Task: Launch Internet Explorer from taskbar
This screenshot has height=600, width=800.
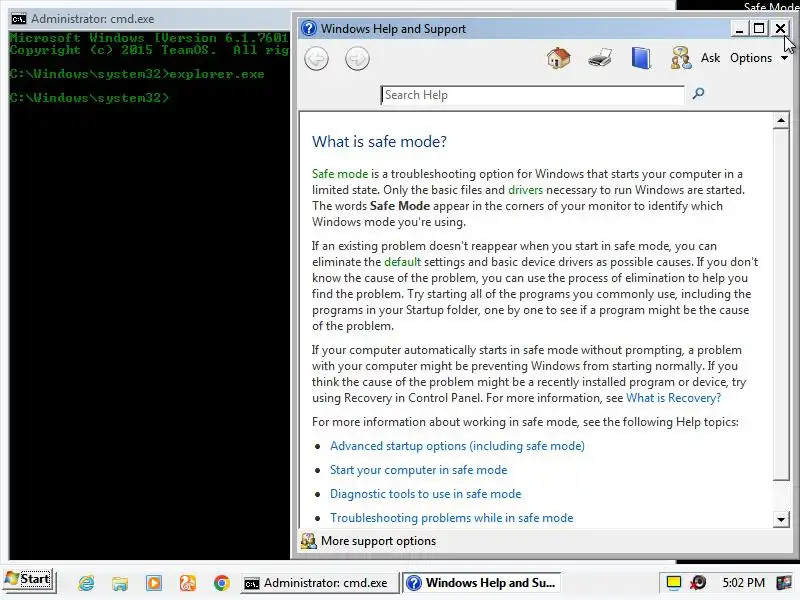Action: [86, 583]
